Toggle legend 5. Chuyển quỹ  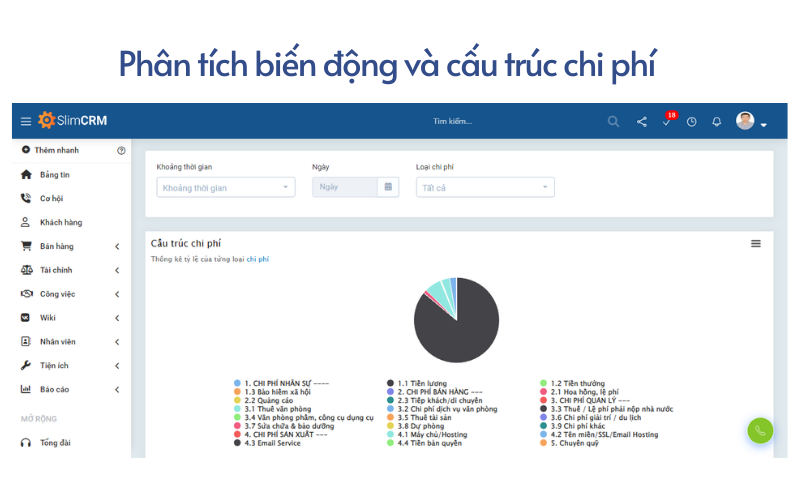click(x=569, y=443)
